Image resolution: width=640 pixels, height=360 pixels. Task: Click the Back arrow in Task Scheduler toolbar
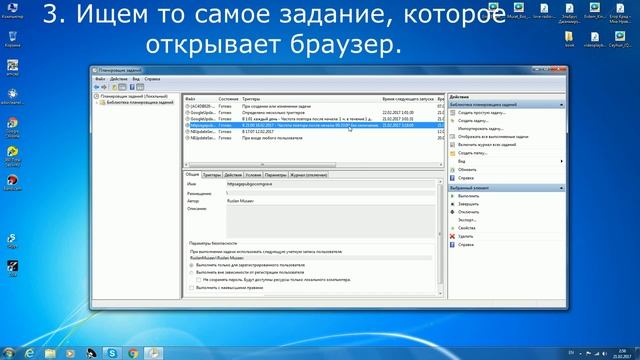click(96, 87)
